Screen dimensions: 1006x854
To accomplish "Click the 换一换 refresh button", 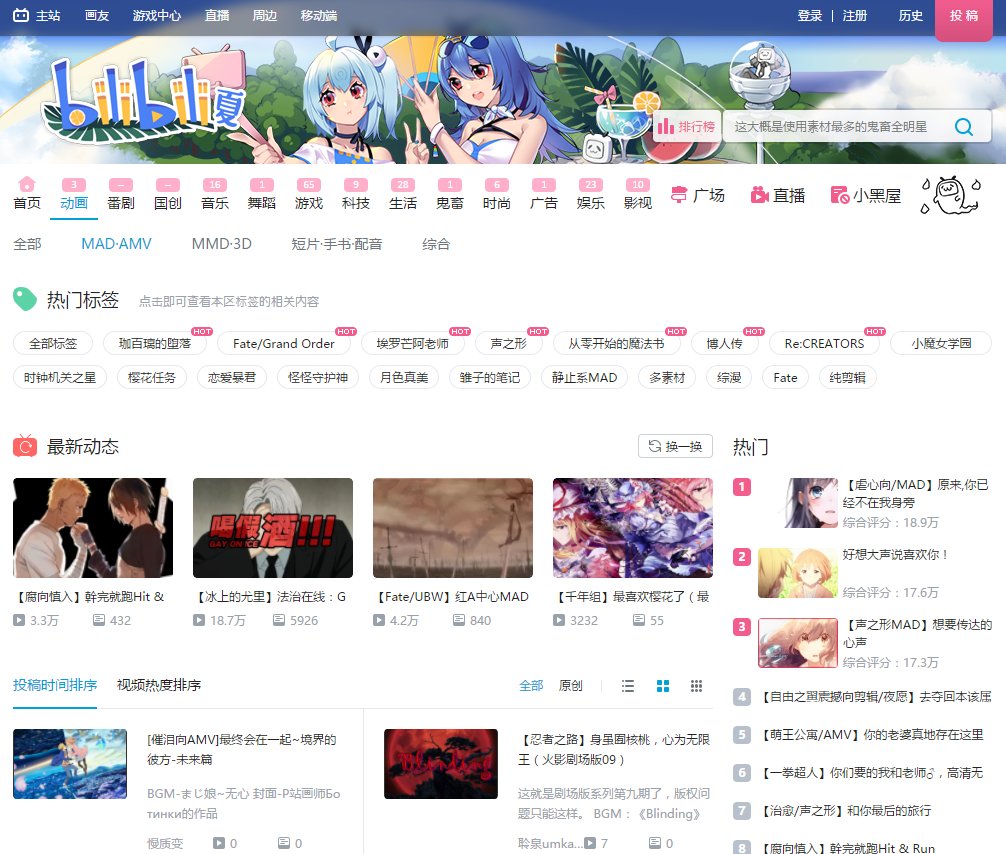I will [x=675, y=446].
